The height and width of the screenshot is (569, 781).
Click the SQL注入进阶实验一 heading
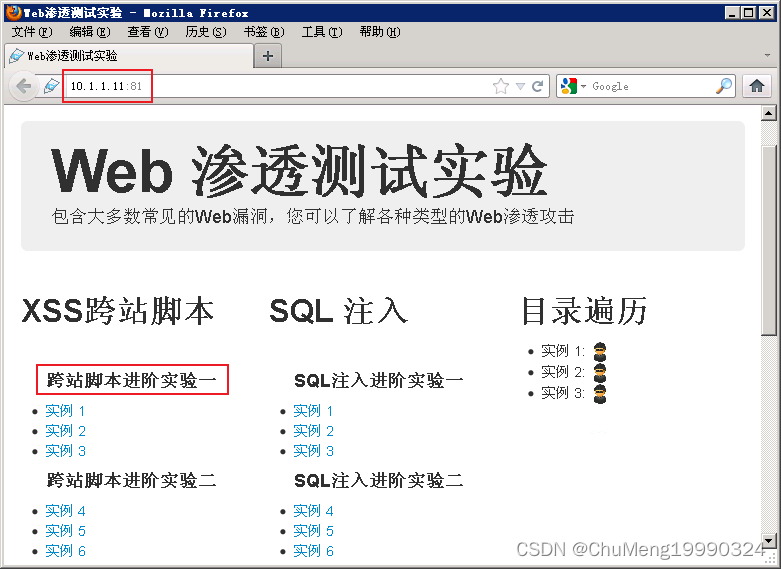click(379, 381)
